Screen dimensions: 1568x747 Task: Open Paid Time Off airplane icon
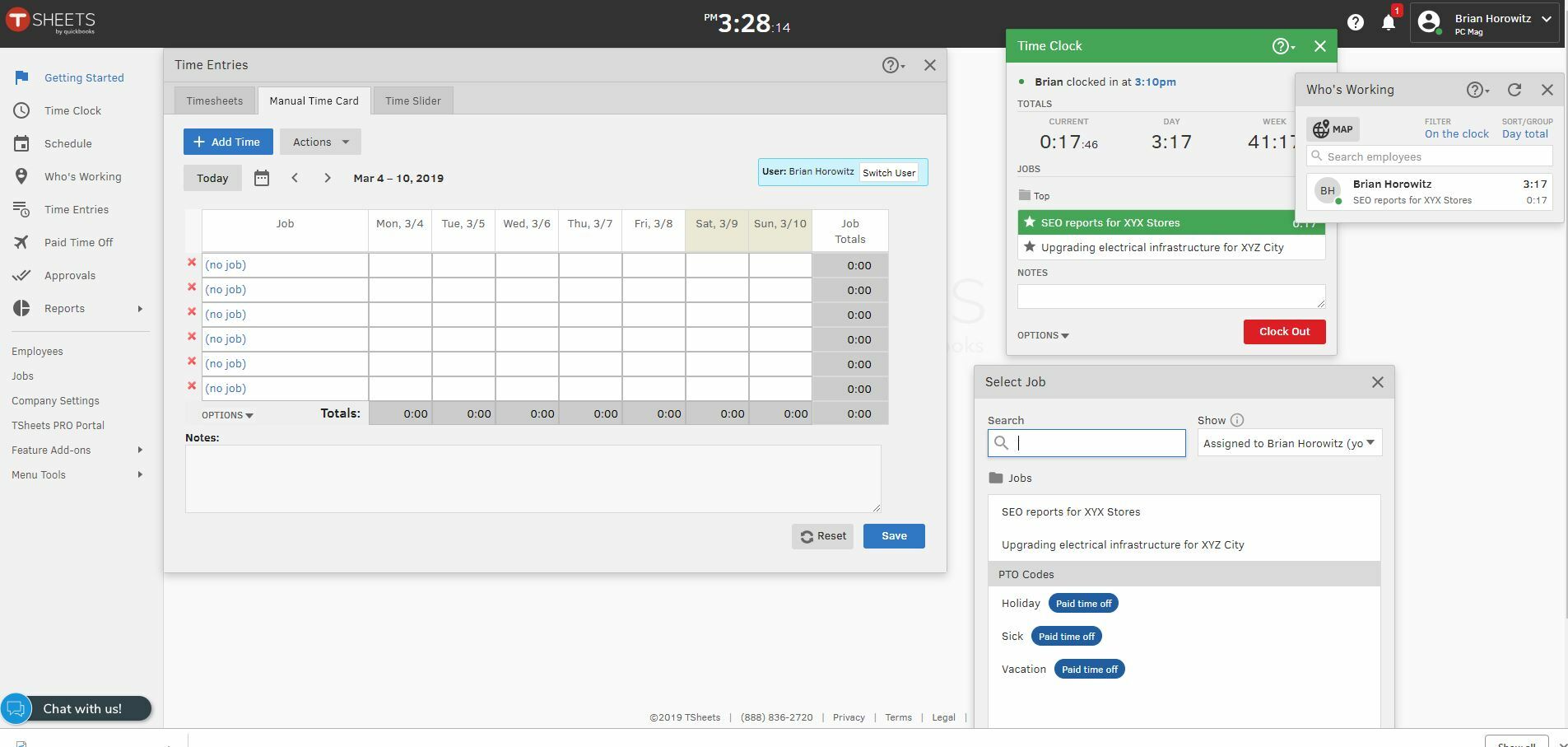tap(22, 242)
